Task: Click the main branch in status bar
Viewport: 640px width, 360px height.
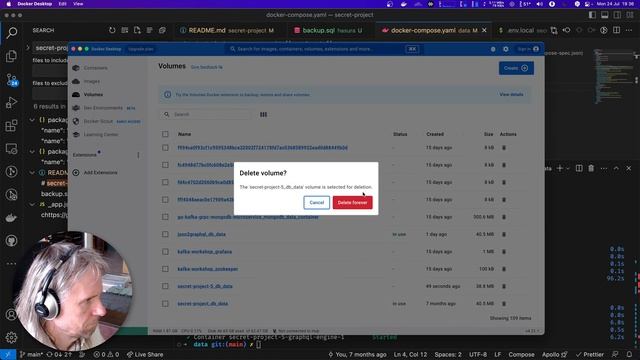Action: [x=30, y=354]
